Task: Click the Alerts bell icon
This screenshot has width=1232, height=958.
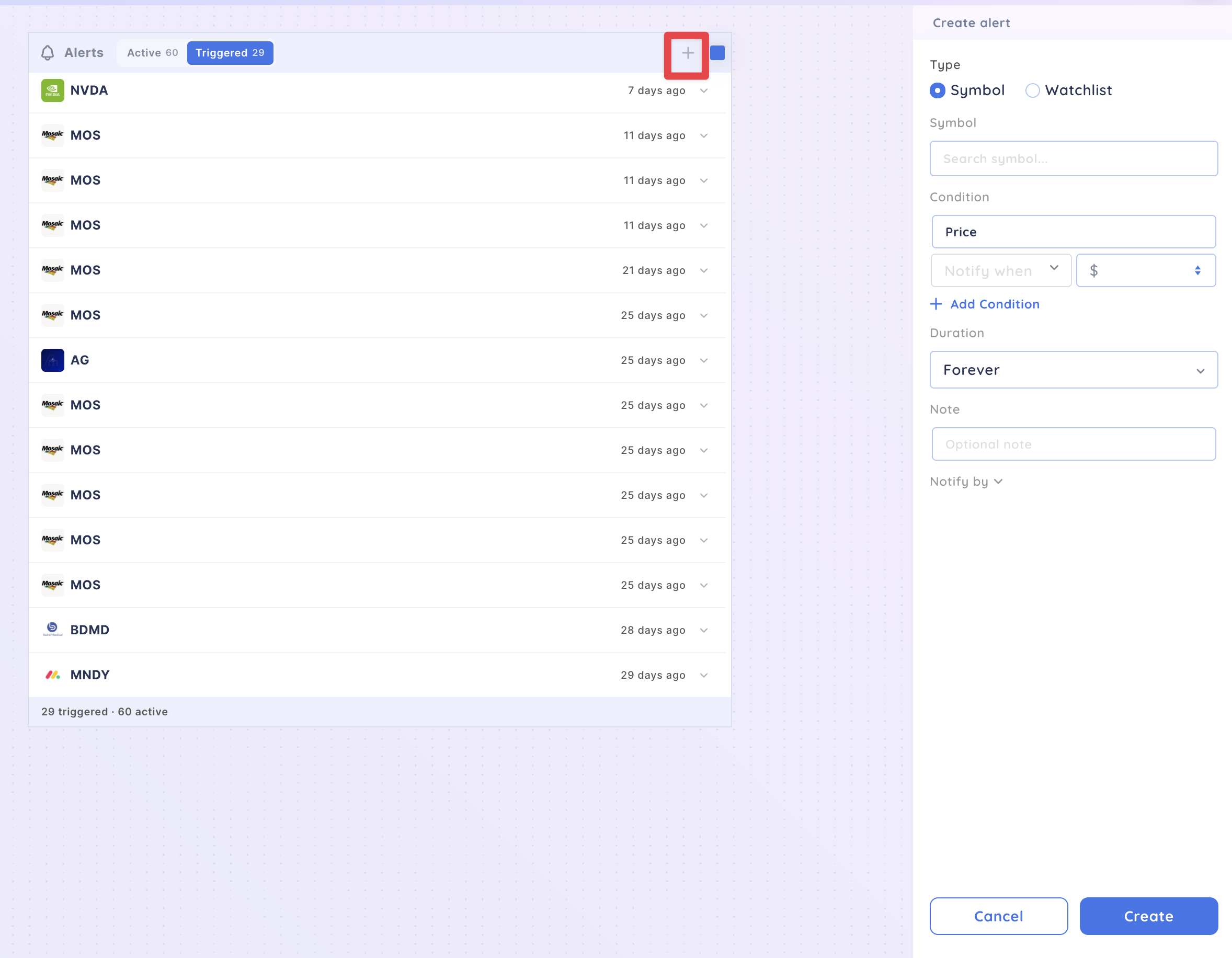Action: [x=48, y=53]
